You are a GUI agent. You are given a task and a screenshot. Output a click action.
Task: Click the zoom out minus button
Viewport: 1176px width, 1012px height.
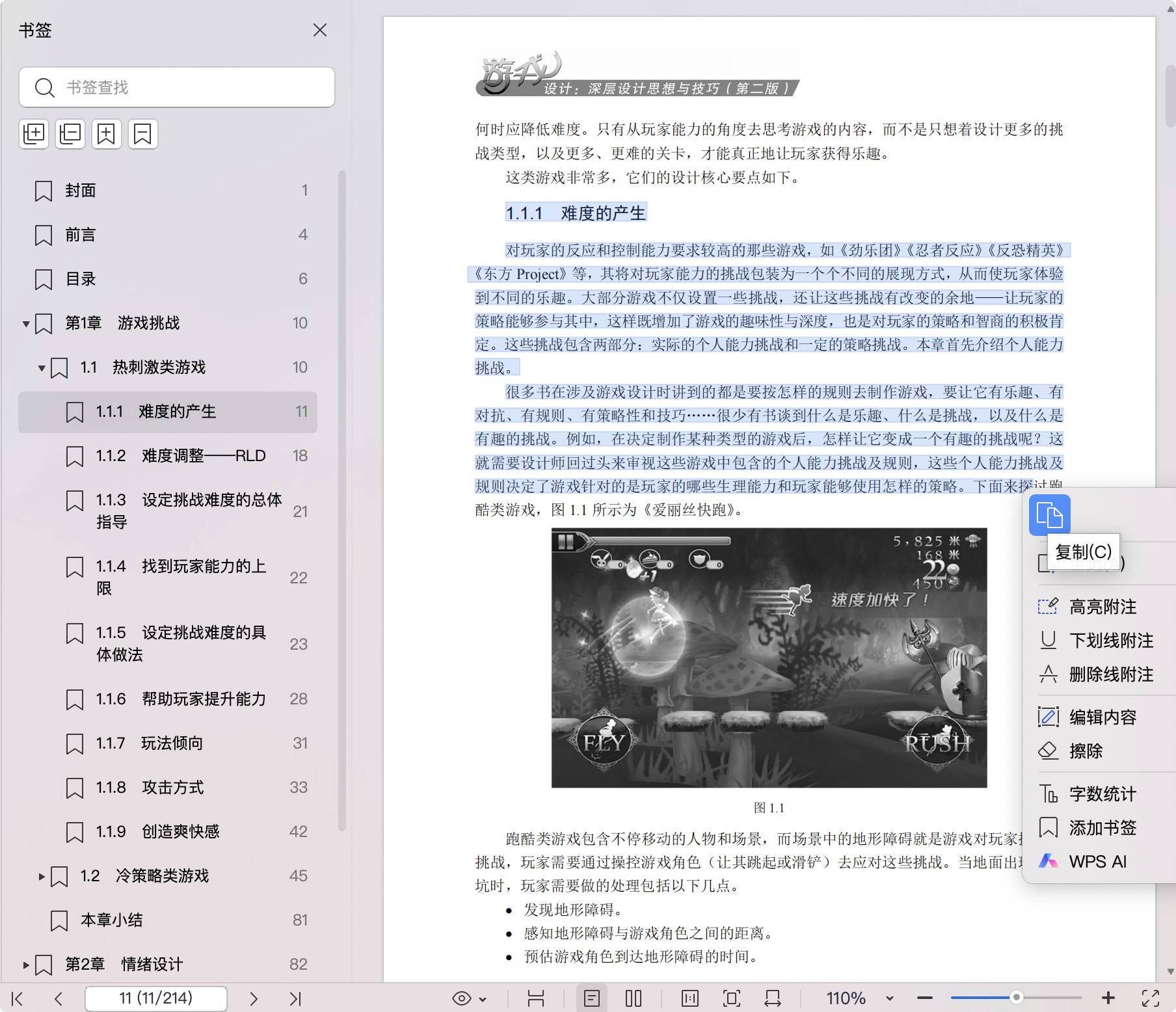925,998
